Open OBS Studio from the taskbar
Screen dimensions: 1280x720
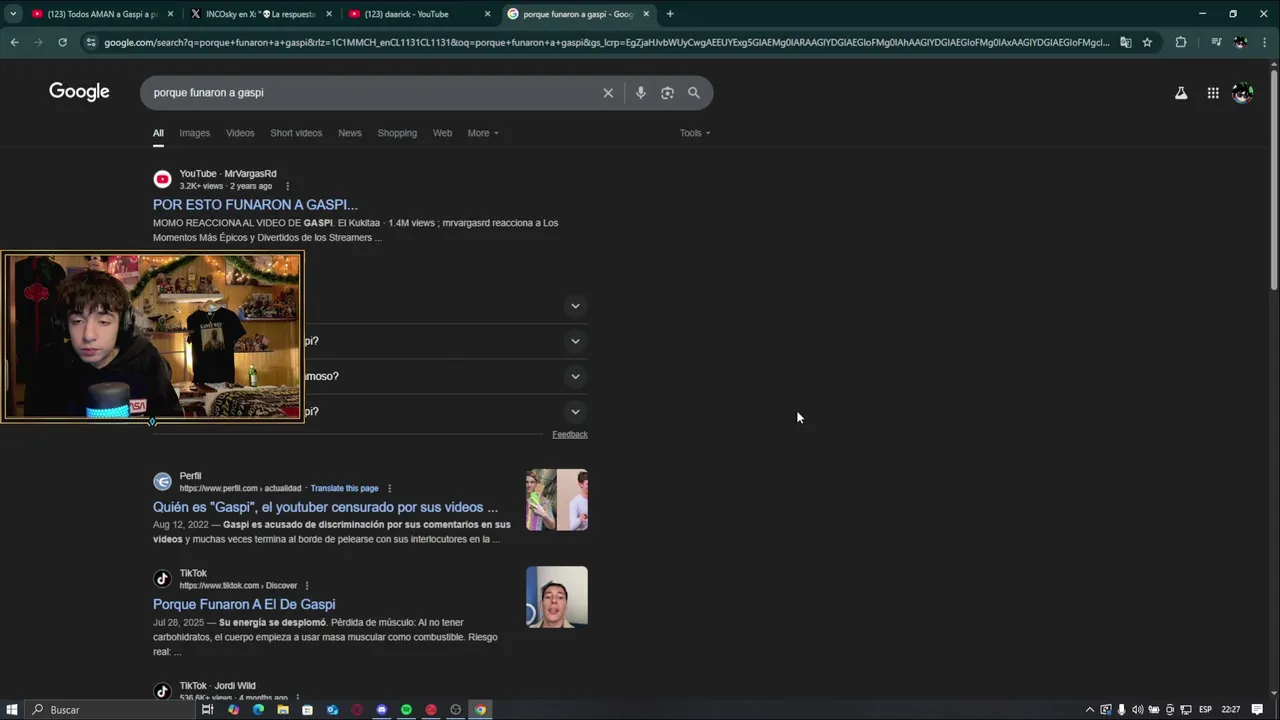456,710
